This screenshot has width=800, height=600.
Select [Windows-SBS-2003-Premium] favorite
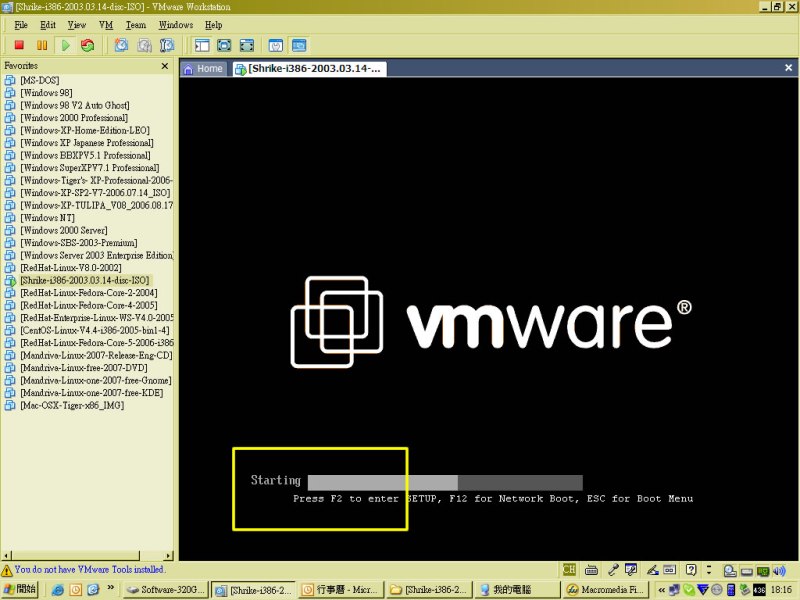coord(79,243)
